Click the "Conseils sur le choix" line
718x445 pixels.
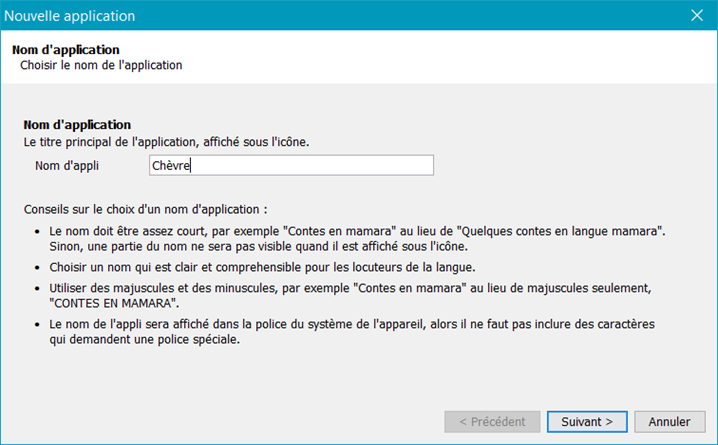pyautogui.click(x=146, y=210)
